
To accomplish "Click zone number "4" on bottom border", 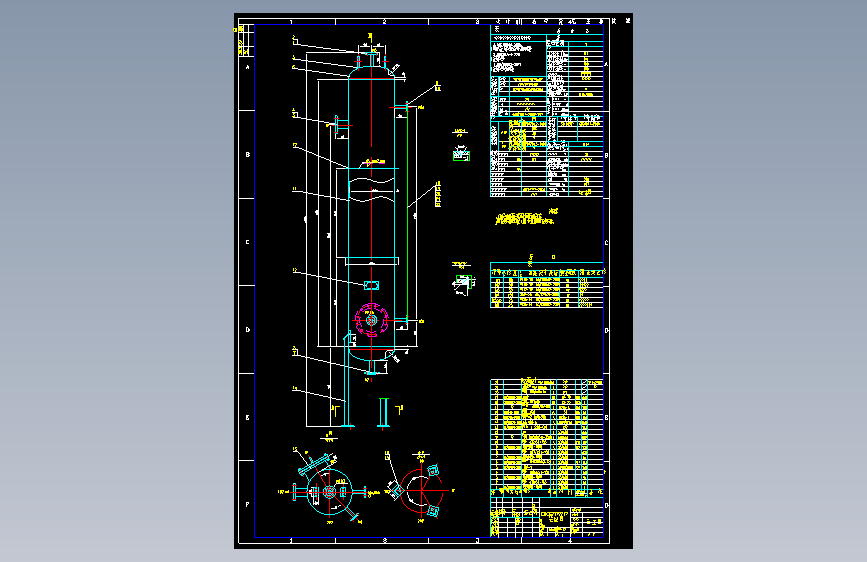I will coord(570,540).
